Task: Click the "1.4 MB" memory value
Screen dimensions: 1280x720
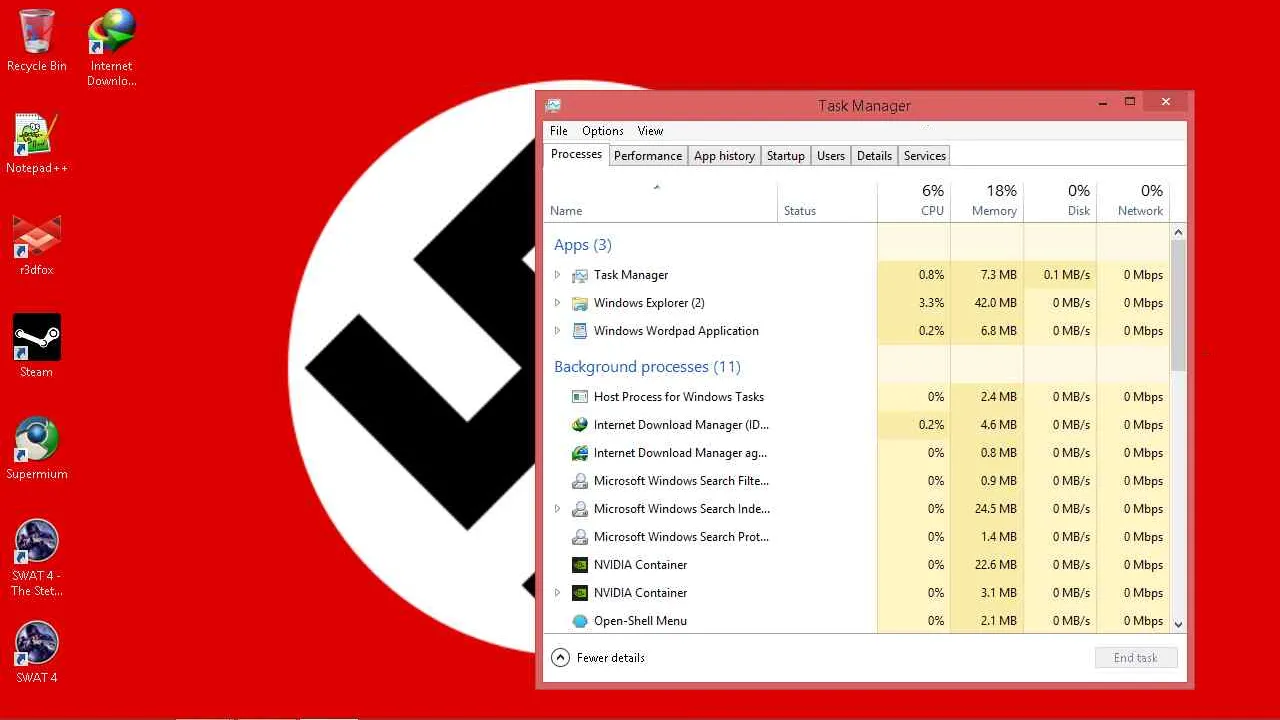Action: pos(999,537)
